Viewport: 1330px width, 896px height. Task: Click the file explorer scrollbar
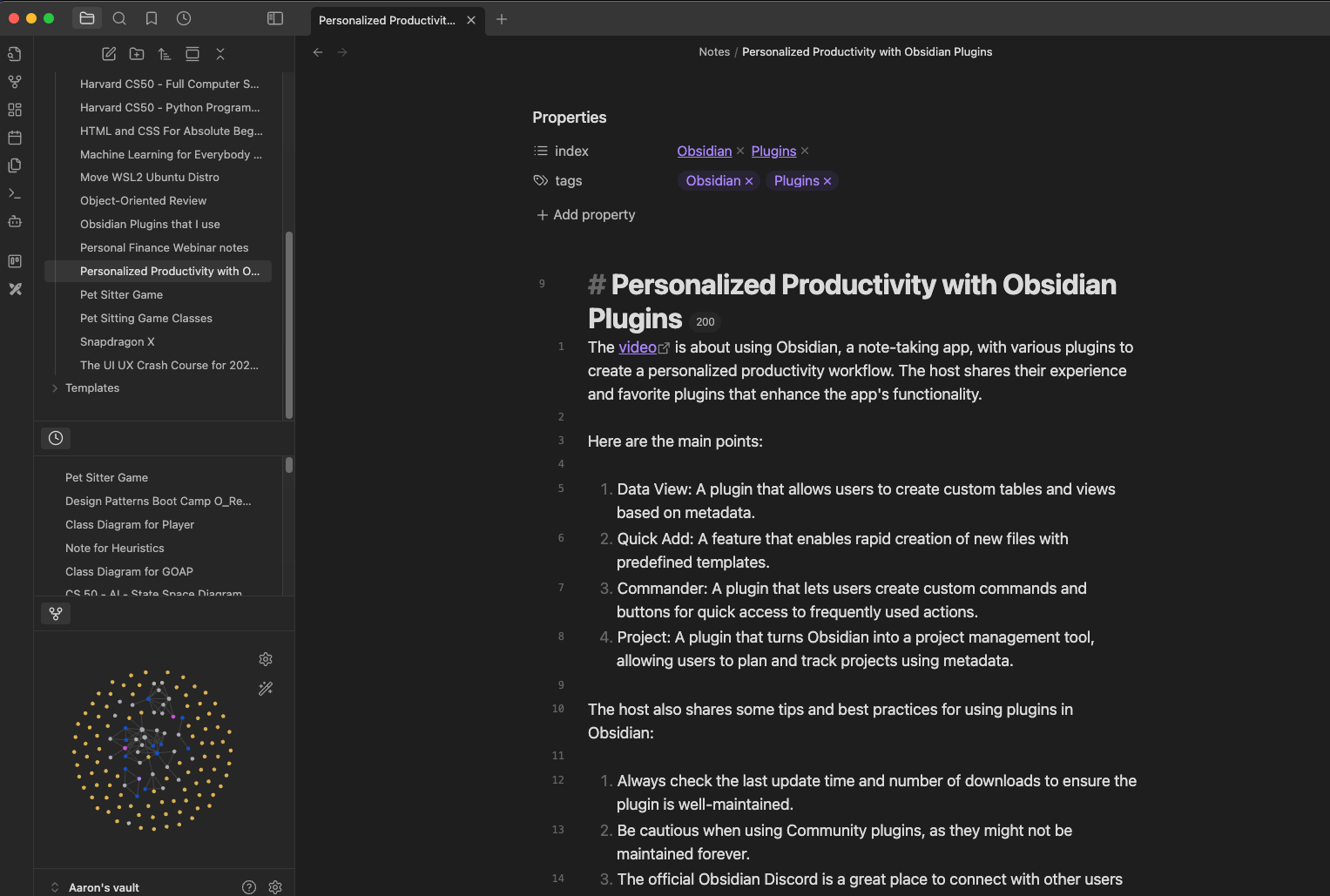click(288, 324)
